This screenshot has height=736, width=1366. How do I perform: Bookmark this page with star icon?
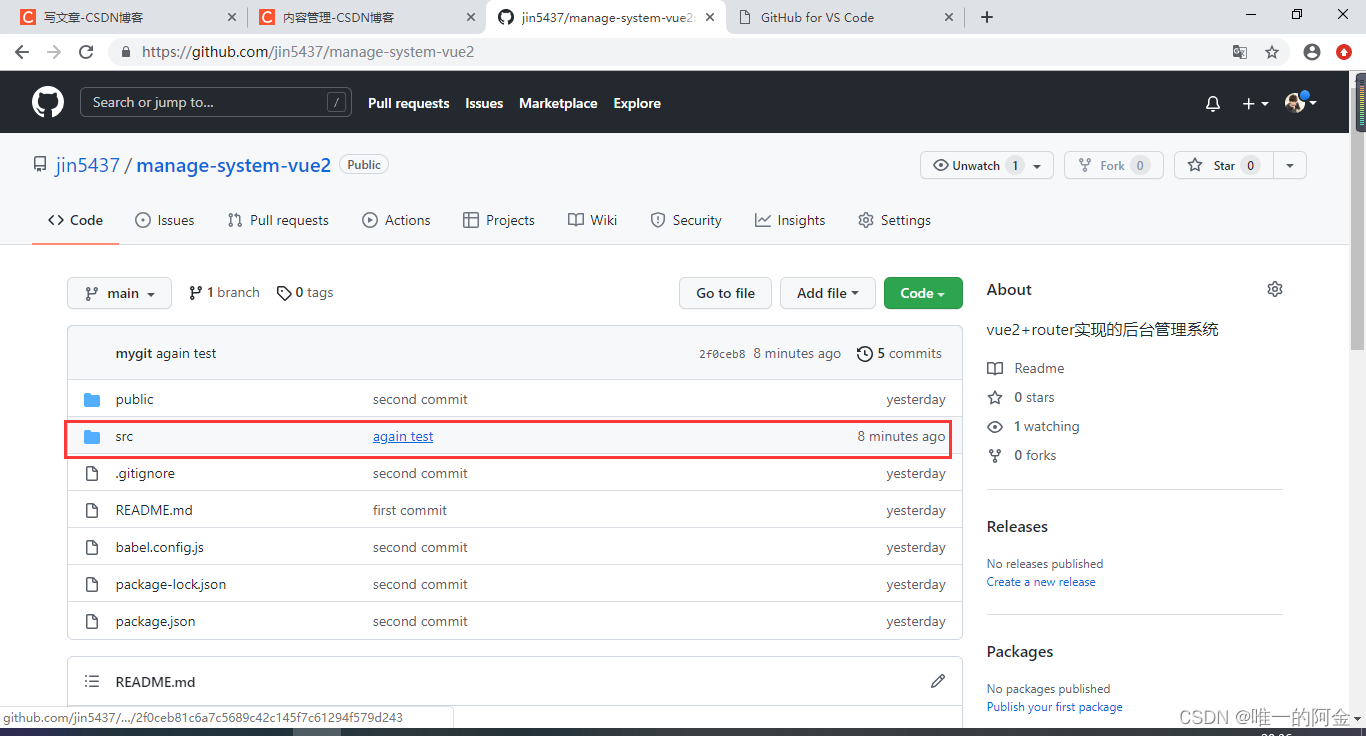(1272, 52)
